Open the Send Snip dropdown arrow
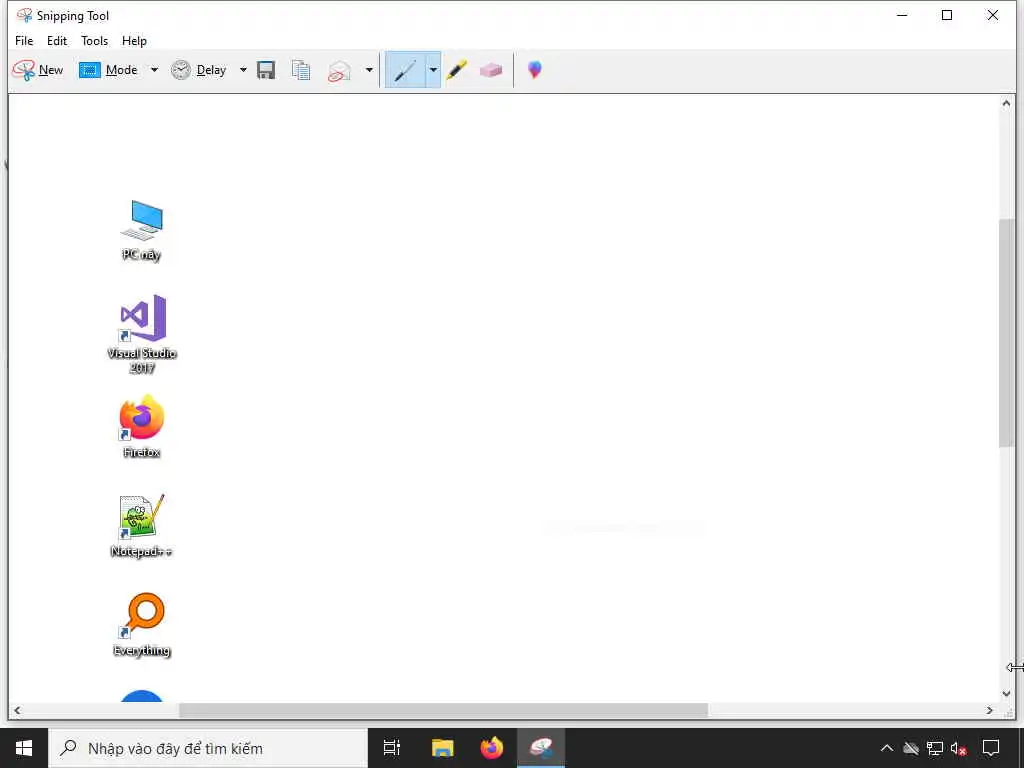Image resolution: width=1024 pixels, height=768 pixels. (369, 70)
